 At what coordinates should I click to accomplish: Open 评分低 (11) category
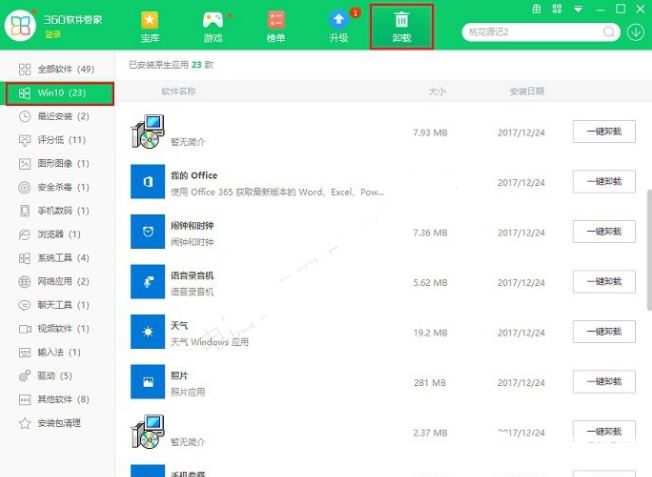[57, 140]
